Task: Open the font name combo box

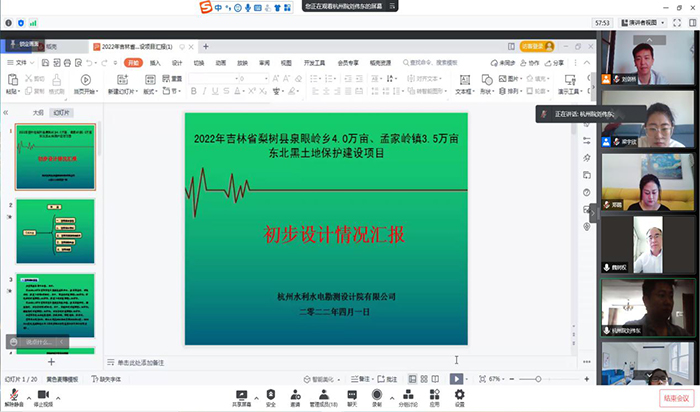Action: (x=213, y=79)
